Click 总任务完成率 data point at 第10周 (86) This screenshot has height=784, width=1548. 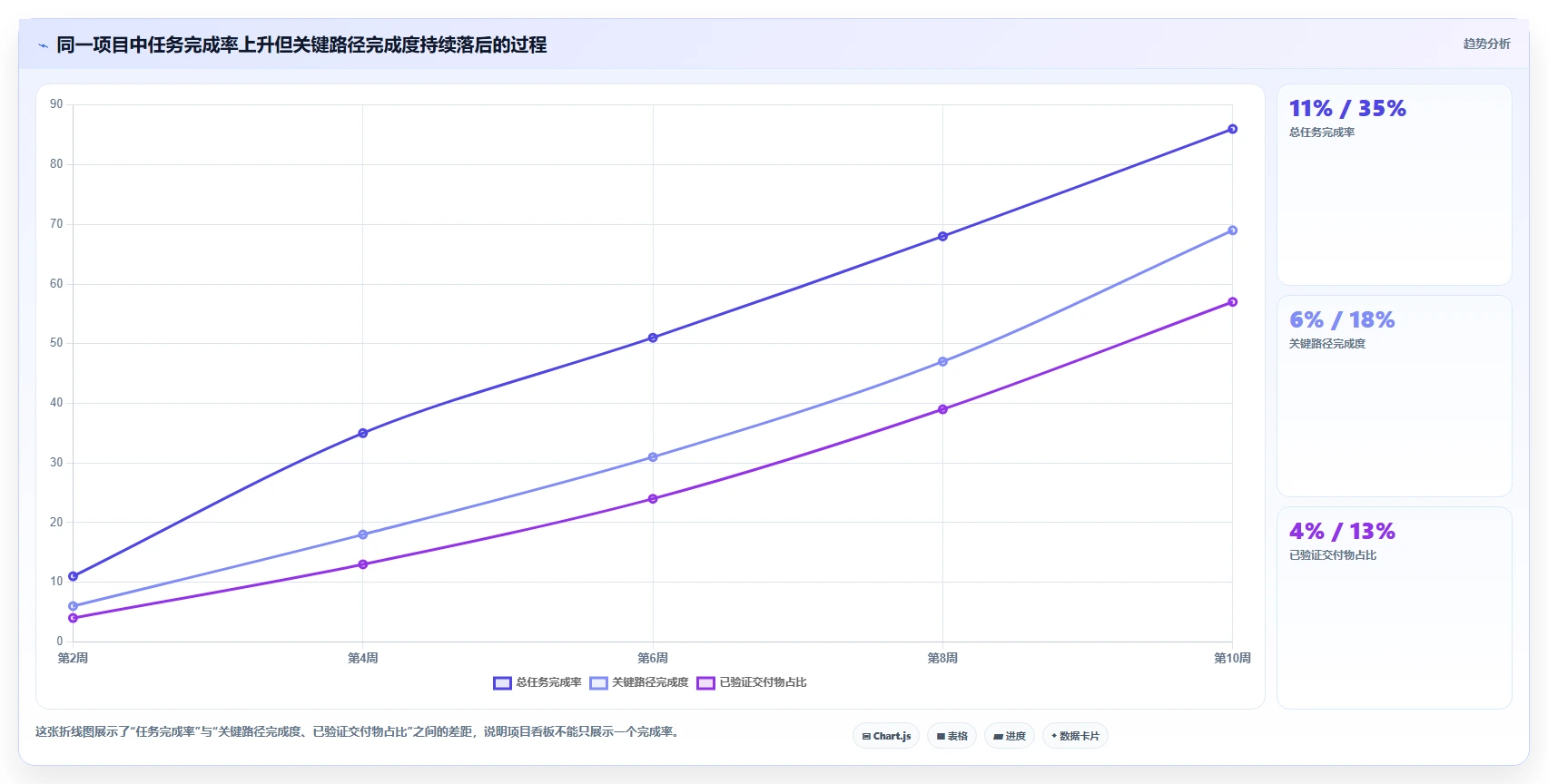(x=1232, y=129)
